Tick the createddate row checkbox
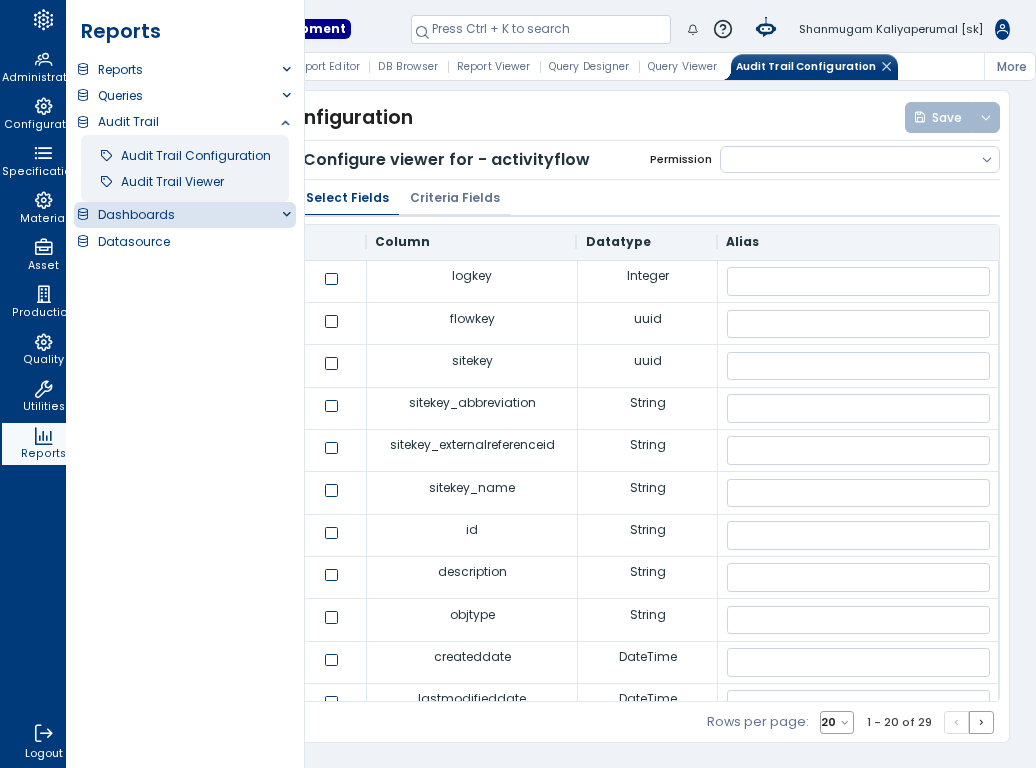The image size is (1036, 768). (332, 660)
